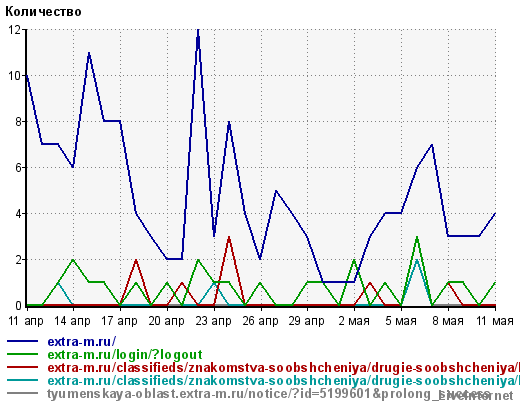This screenshot has width=520, height=405.
Task: Click the y-axis value '8'
Action: pyautogui.click(x=19, y=122)
